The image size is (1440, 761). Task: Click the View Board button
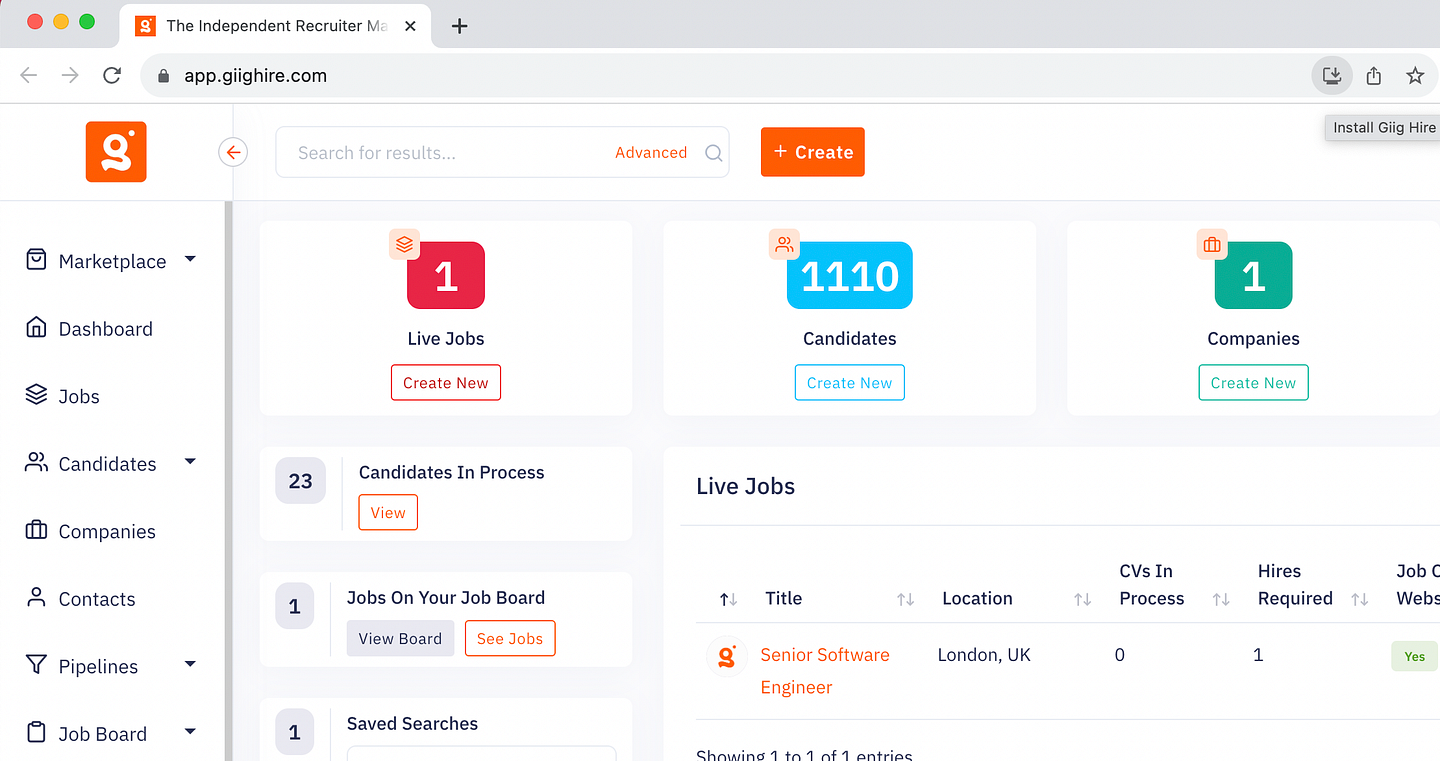(400, 639)
